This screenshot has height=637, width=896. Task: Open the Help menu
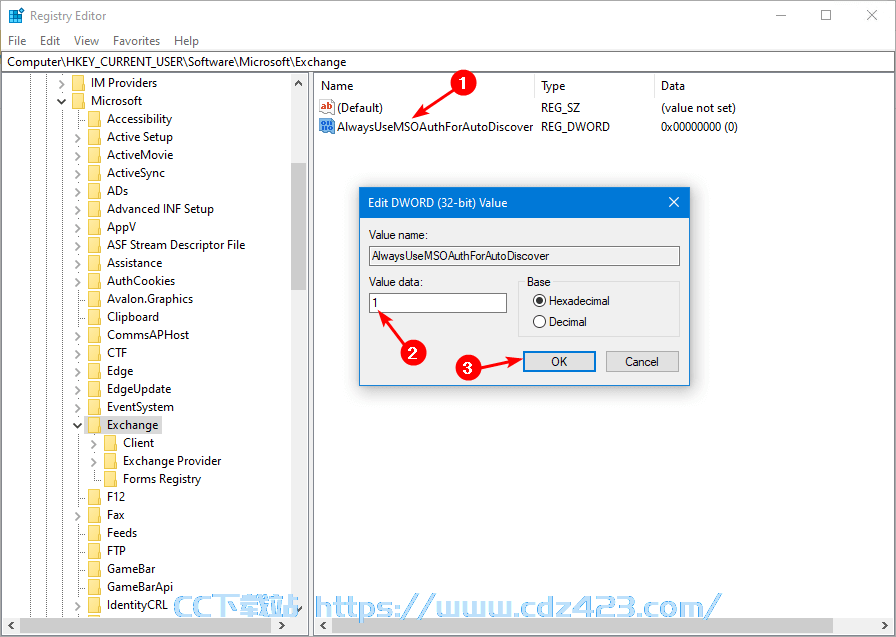coord(186,41)
